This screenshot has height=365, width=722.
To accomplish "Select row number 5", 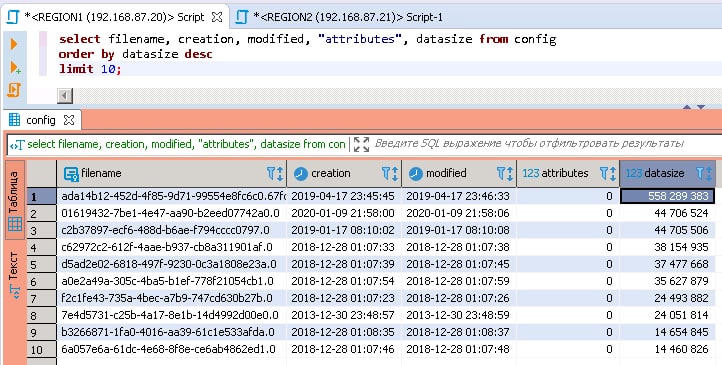I will [x=42, y=265].
